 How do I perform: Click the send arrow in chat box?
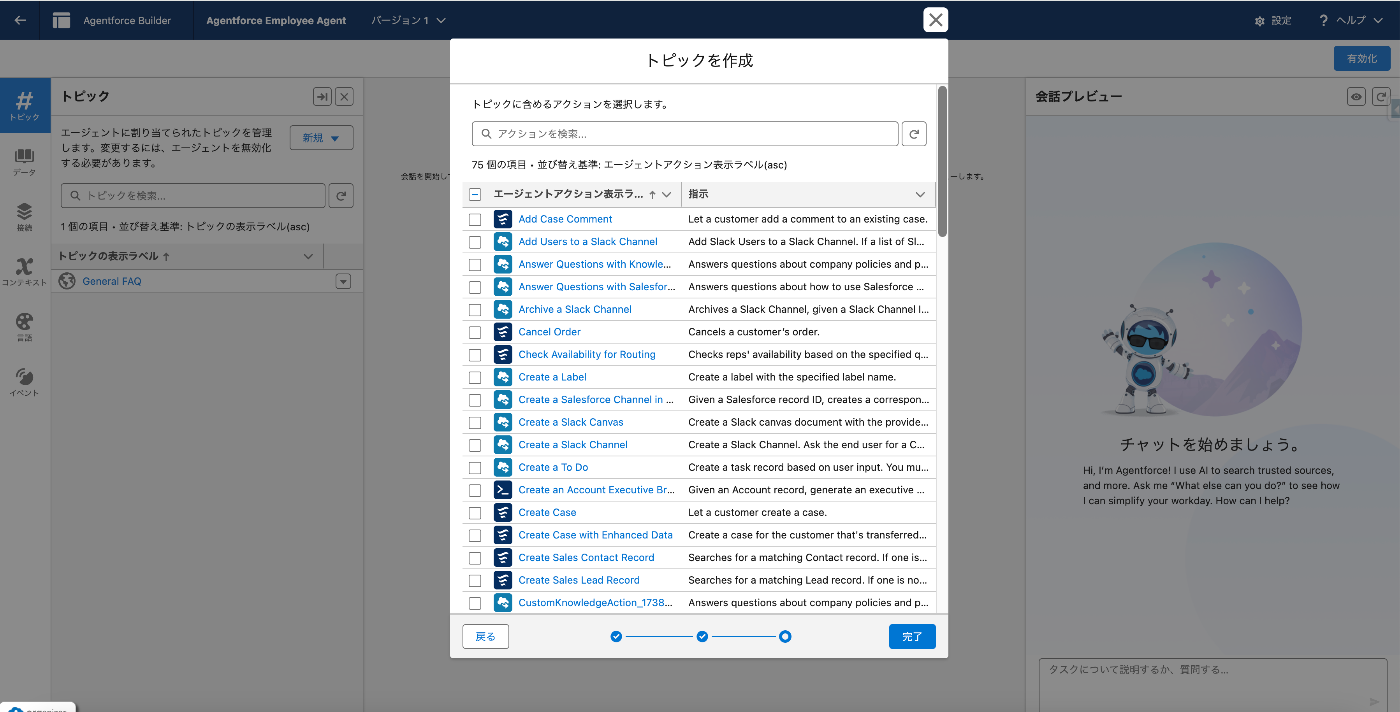[x=1374, y=701]
